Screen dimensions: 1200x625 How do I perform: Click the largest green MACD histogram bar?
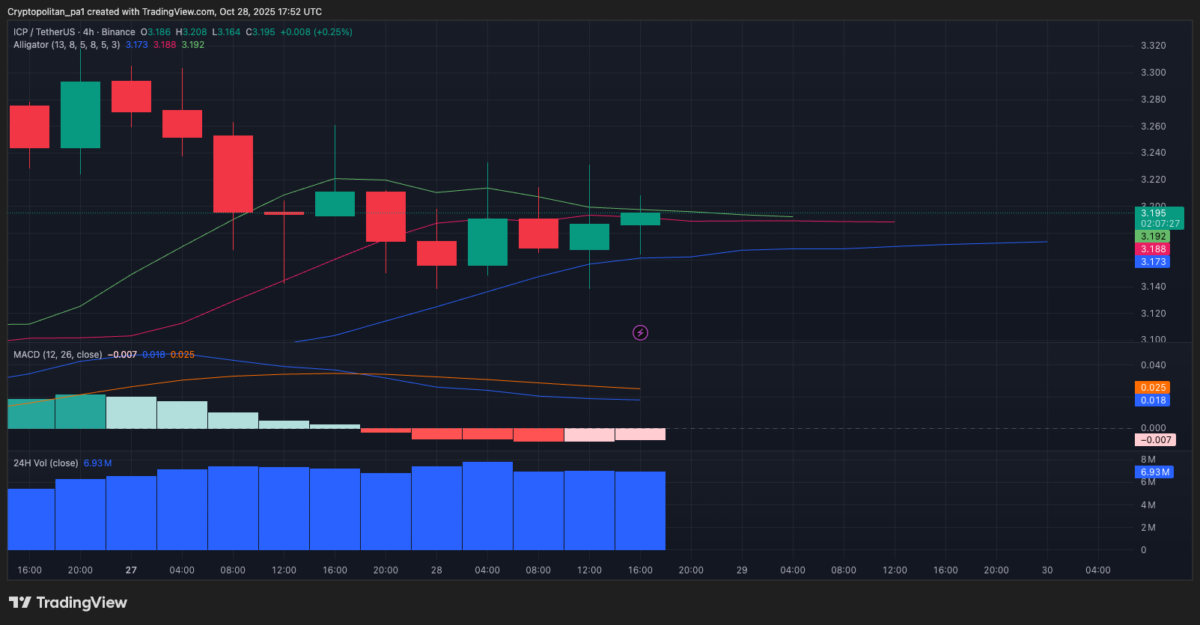pyautogui.click(x=80, y=412)
